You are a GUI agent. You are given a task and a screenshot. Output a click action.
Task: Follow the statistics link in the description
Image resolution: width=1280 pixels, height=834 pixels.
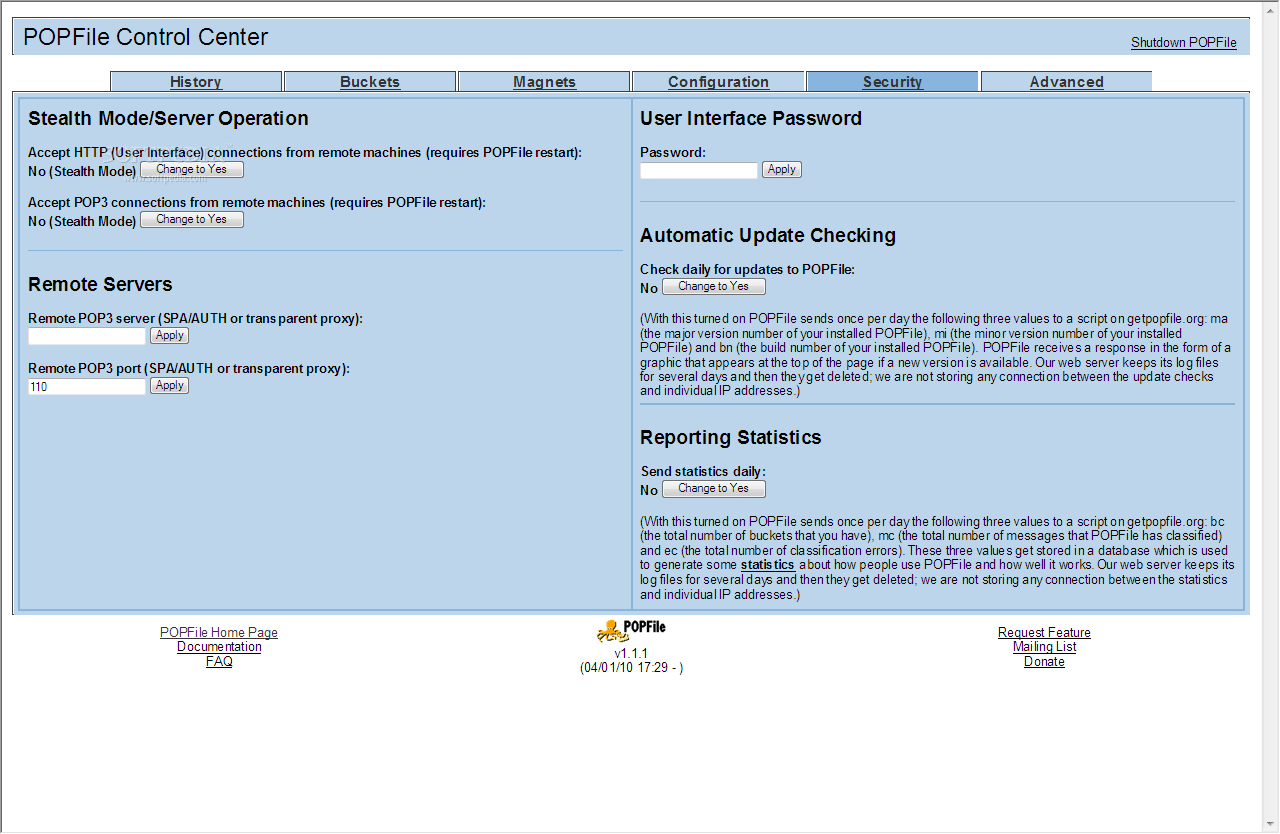[x=768, y=565]
